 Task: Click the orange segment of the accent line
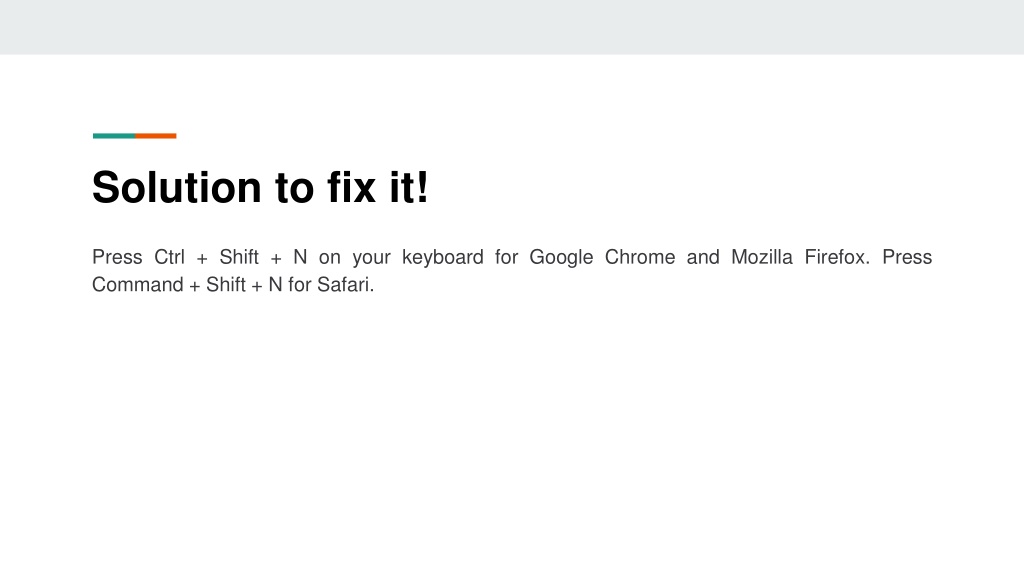(x=155, y=136)
